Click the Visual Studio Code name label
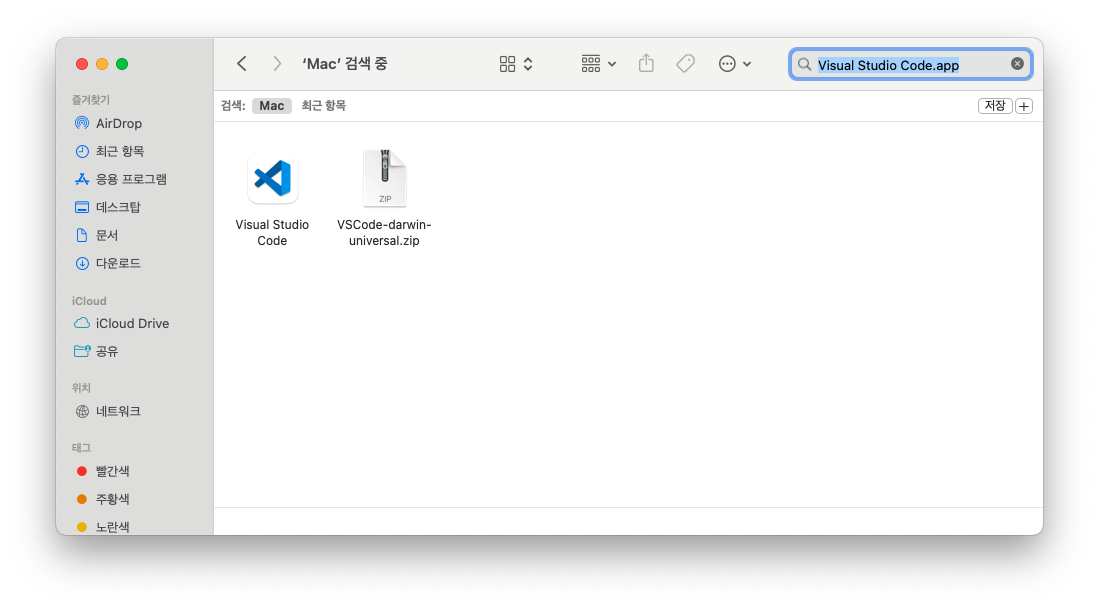Image resolution: width=1099 pixels, height=609 pixels. tap(272, 233)
